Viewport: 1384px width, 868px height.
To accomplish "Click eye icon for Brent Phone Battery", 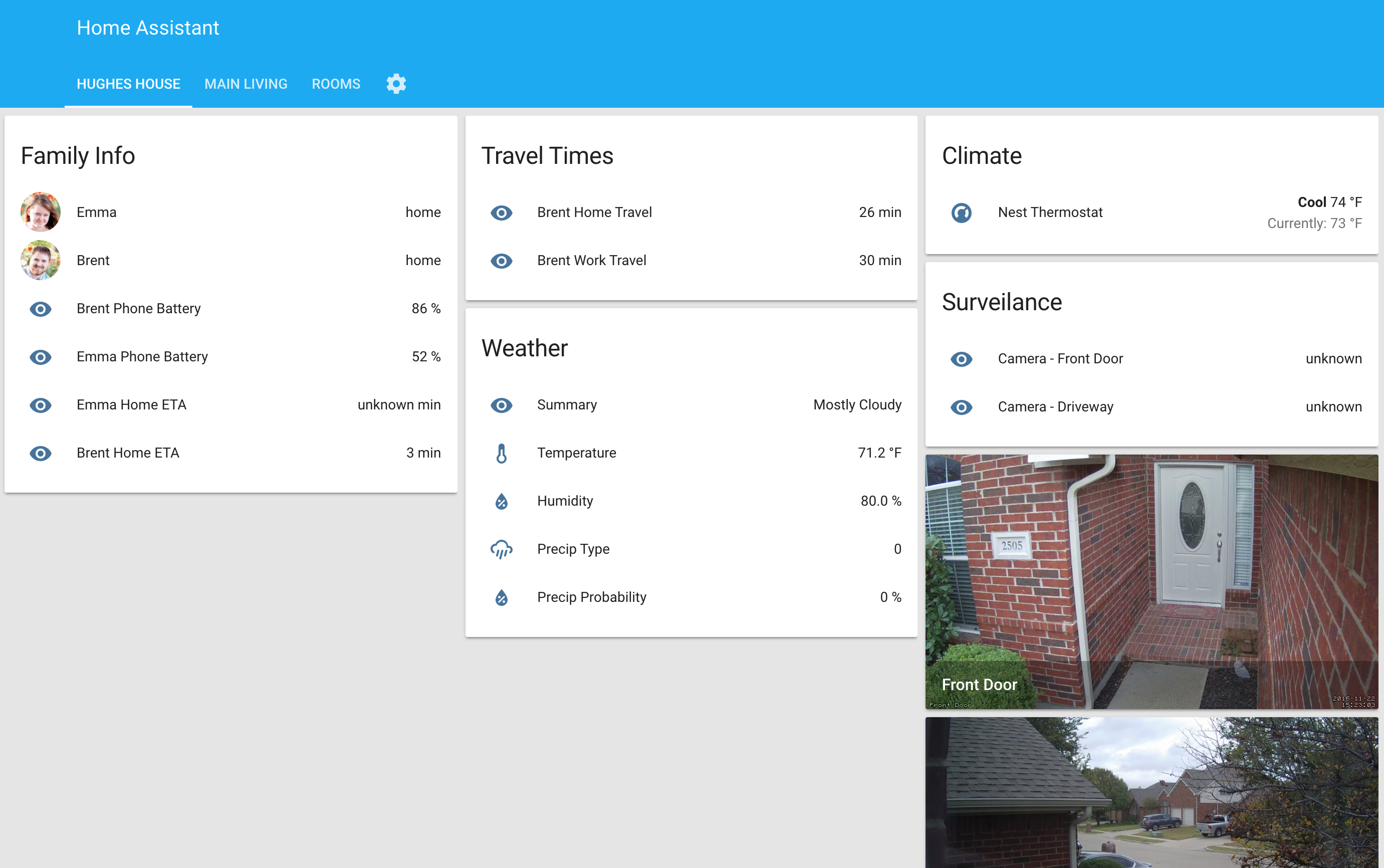I will [40, 309].
